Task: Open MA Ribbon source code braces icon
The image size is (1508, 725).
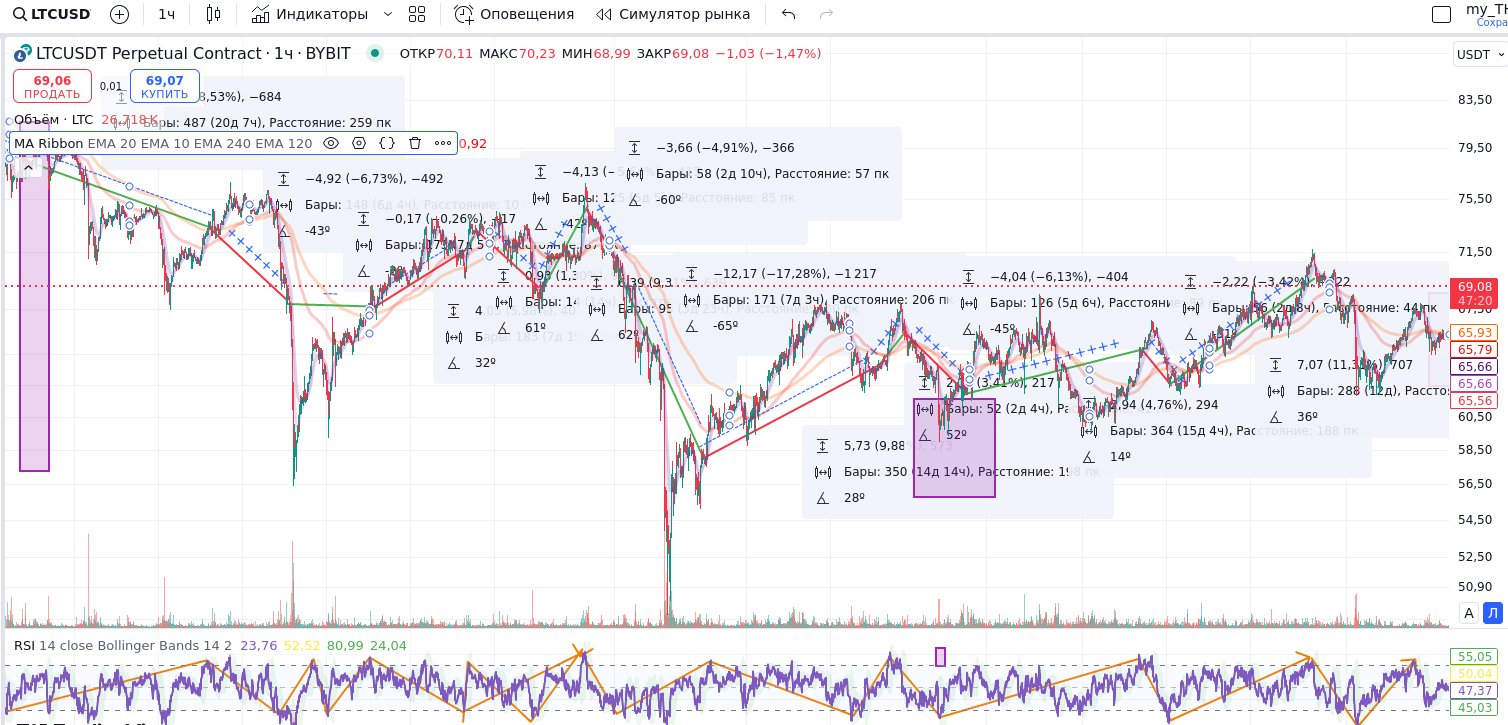Action: [387, 143]
